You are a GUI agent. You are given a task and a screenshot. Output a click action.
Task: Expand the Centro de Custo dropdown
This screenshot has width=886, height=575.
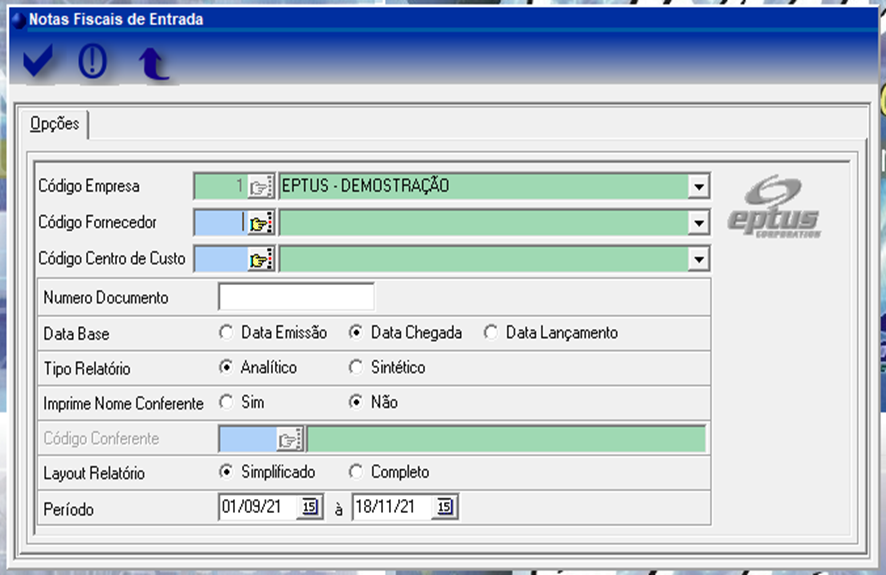tap(699, 260)
